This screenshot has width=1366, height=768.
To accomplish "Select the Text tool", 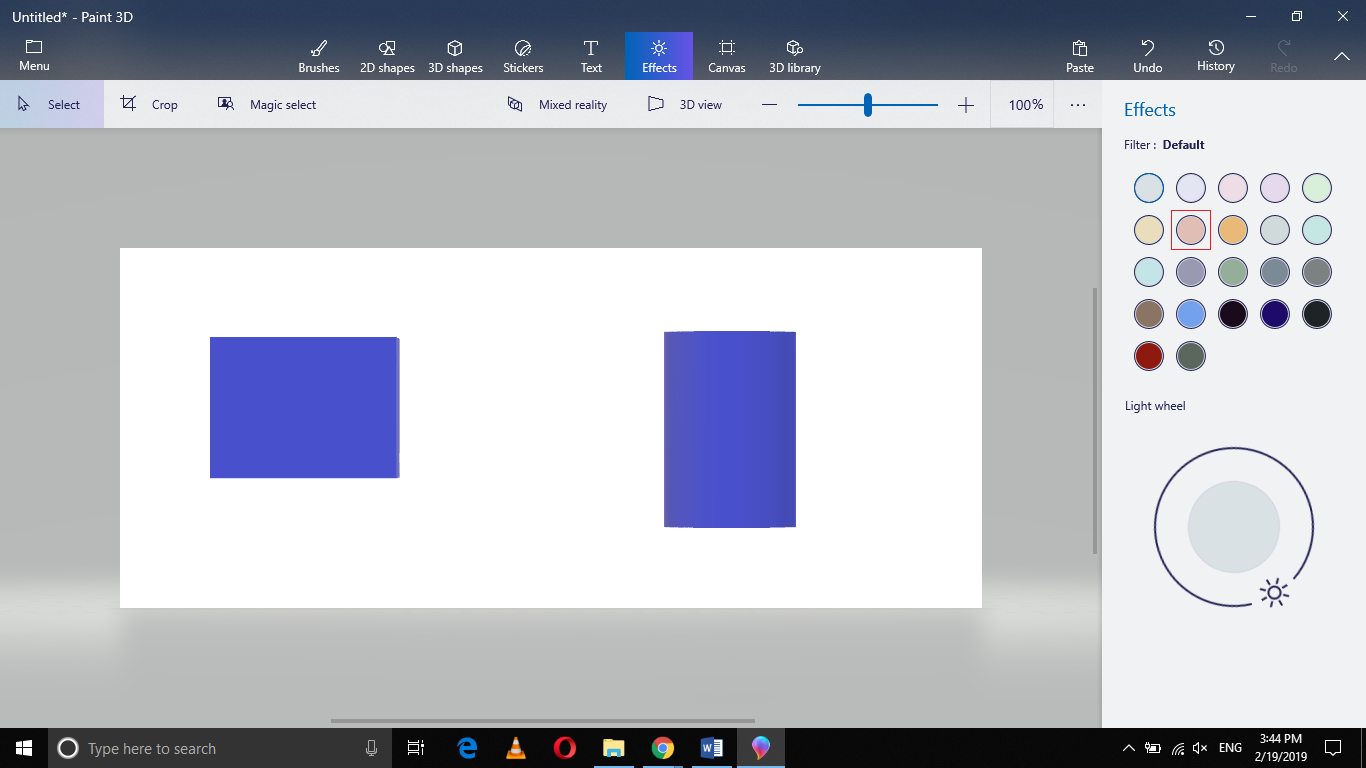I will [x=591, y=55].
